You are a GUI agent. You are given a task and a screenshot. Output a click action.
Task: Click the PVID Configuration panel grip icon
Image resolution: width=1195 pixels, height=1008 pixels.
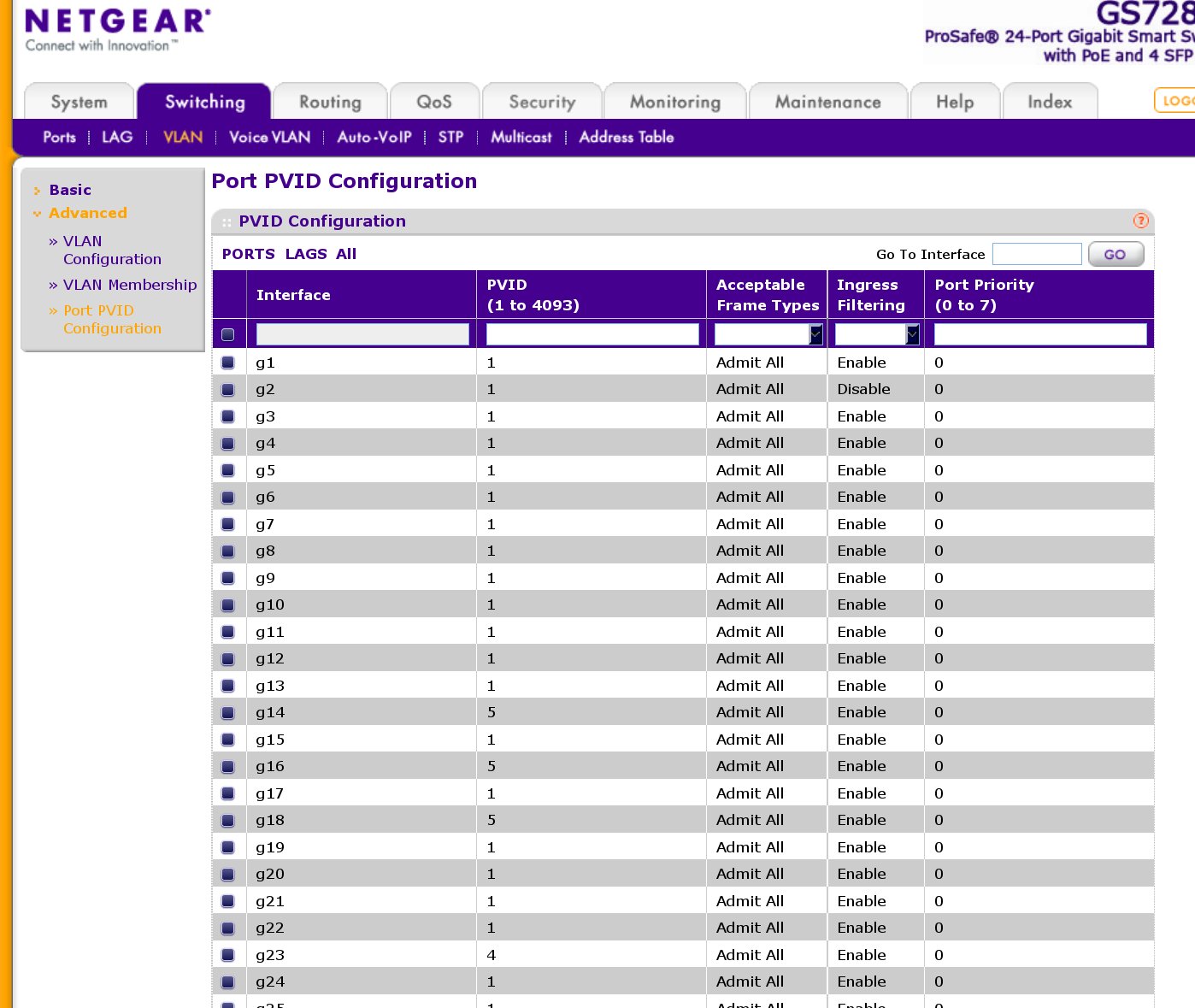click(227, 222)
